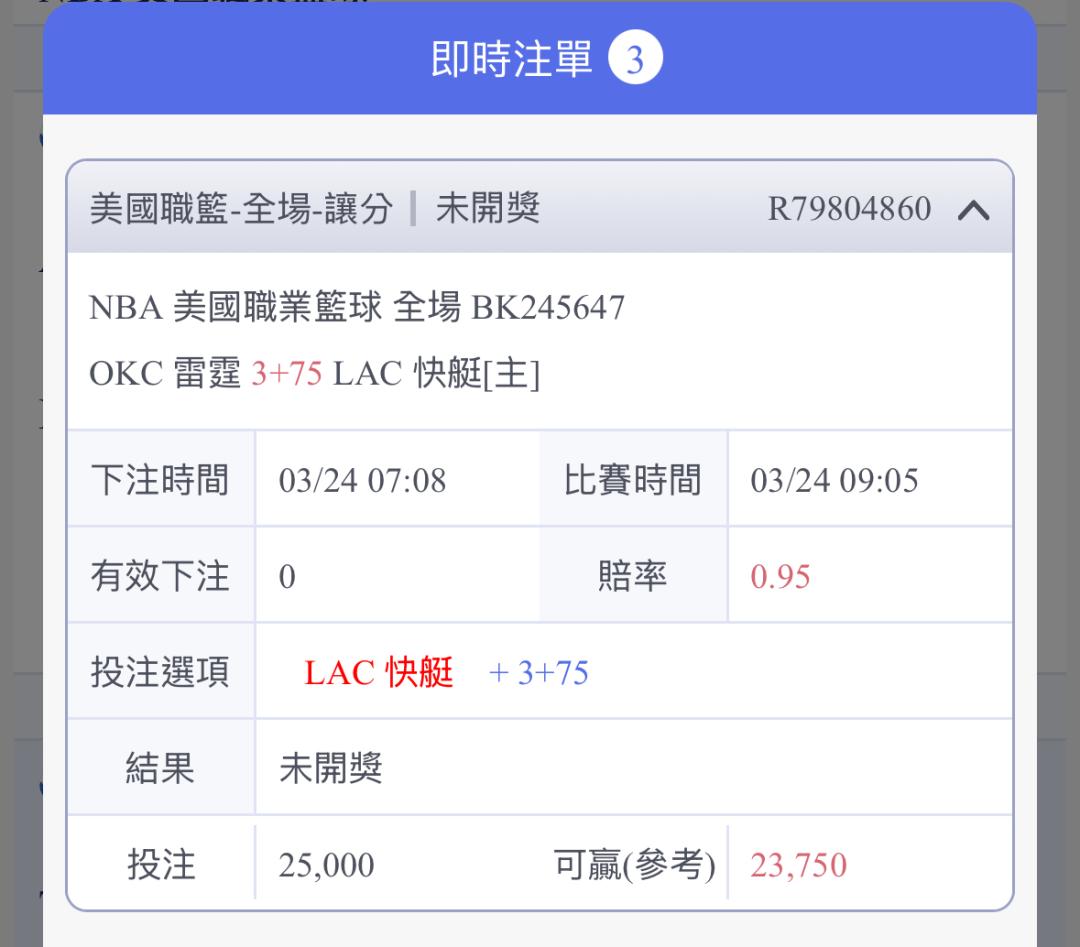Tap the blue + 3+75 spread value

(x=539, y=672)
